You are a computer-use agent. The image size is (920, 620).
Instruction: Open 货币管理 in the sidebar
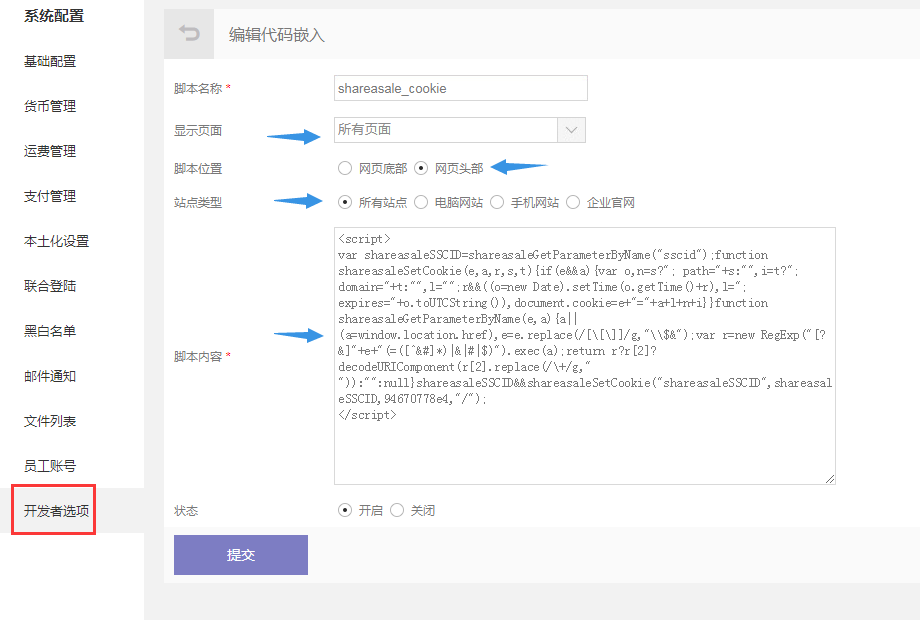tap(50, 106)
